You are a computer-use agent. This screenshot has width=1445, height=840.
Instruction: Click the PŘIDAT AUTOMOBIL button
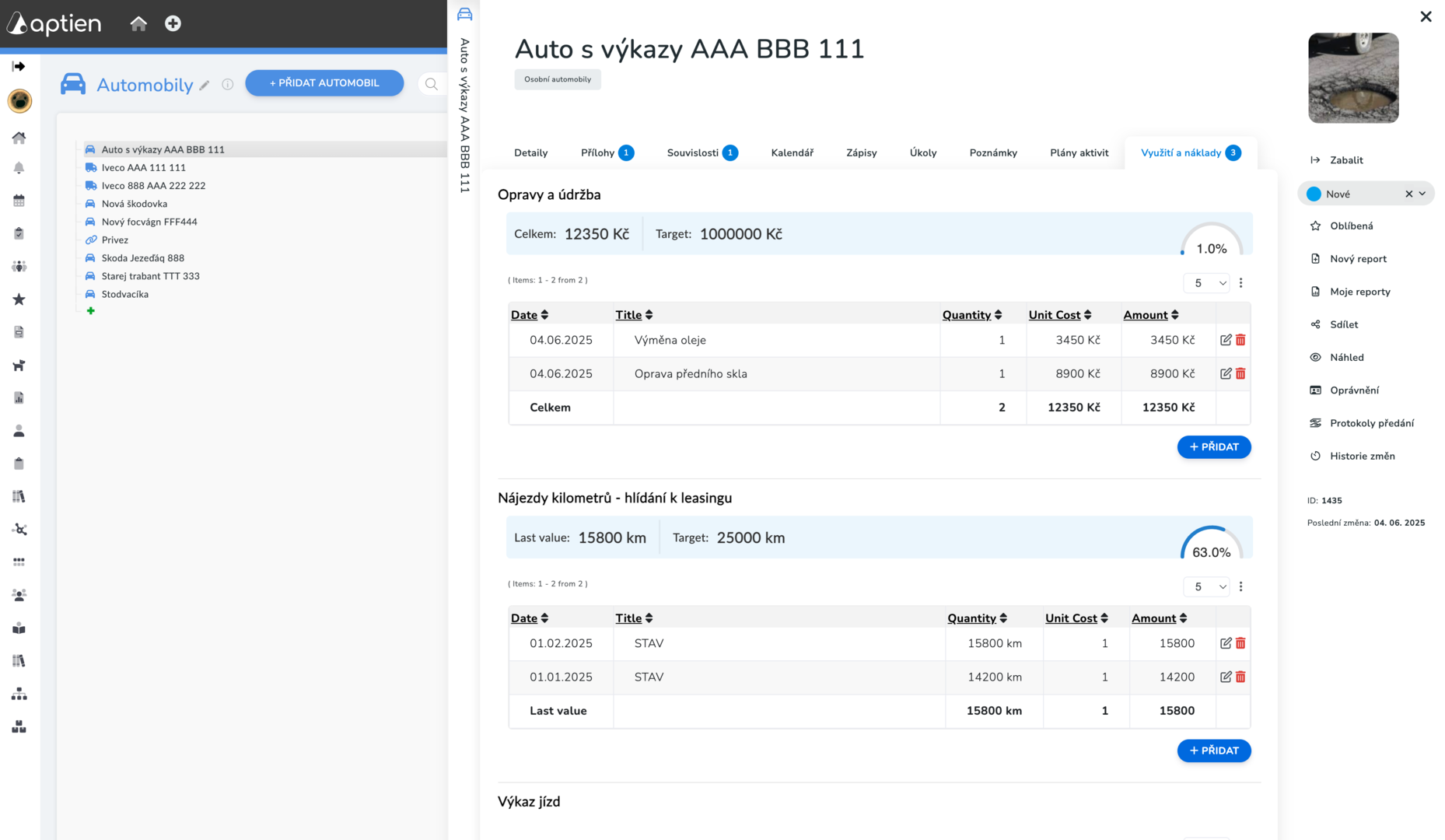coord(324,83)
